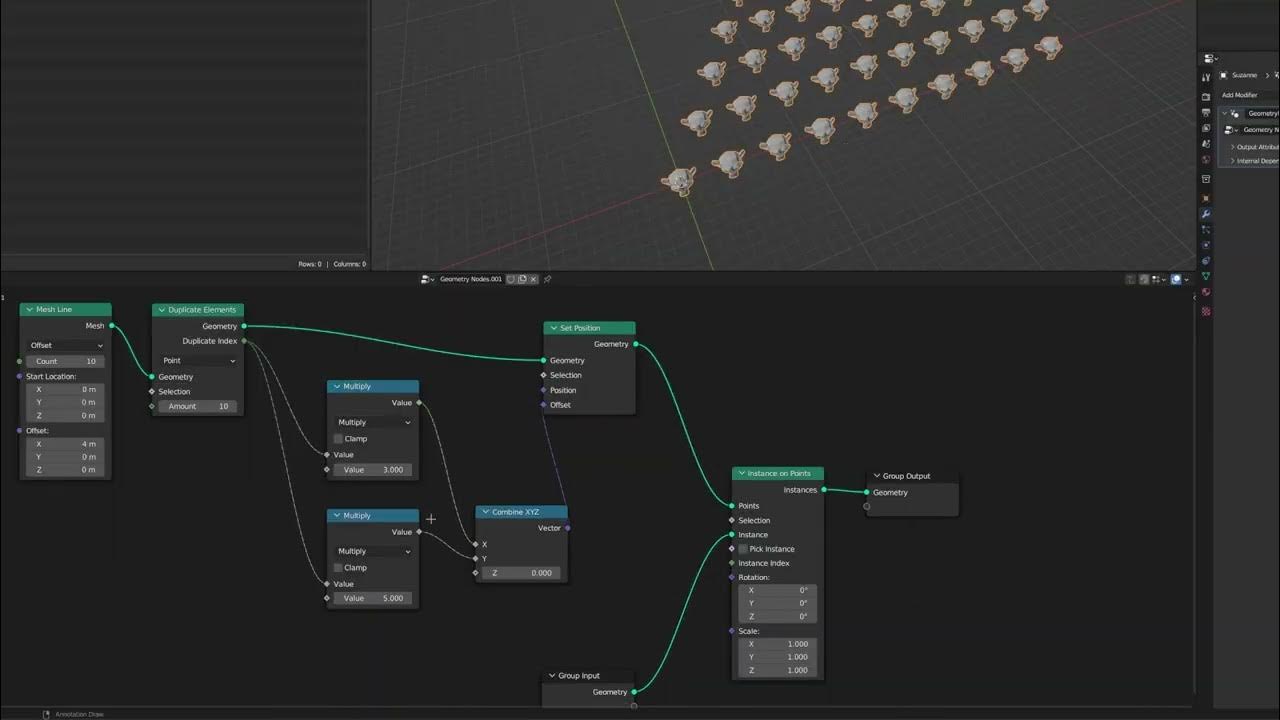The height and width of the screenshot is (720, 1280).
Task: Click the Set Position node title
Action: [x=580, y=328]
